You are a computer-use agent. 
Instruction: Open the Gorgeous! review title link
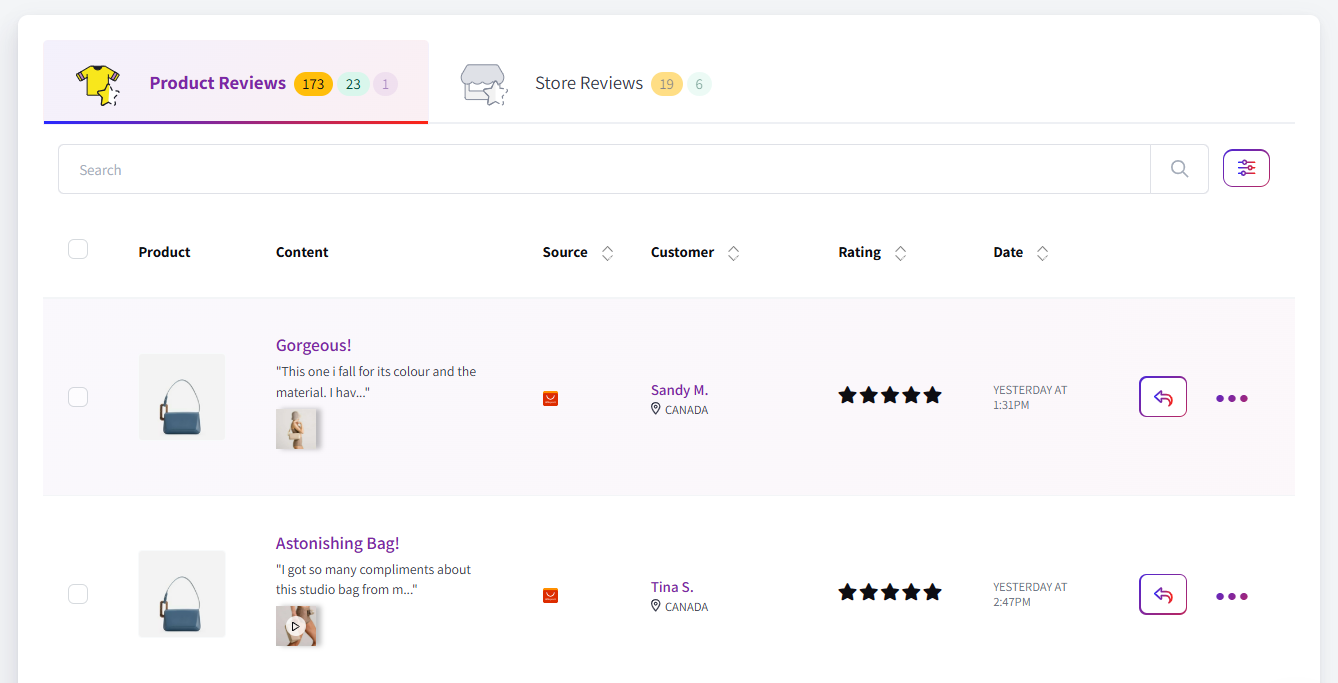pos(313,345)
